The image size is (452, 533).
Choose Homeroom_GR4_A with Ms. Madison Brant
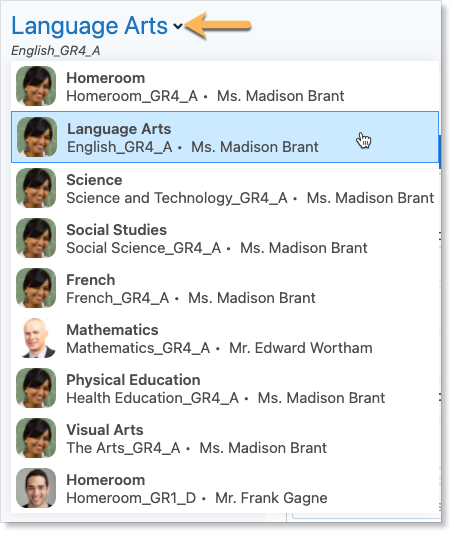(225, 86)
